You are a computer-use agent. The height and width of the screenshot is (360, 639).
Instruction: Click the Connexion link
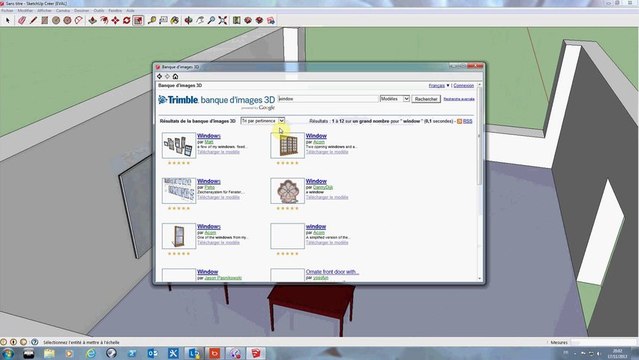tap(464, 86)
